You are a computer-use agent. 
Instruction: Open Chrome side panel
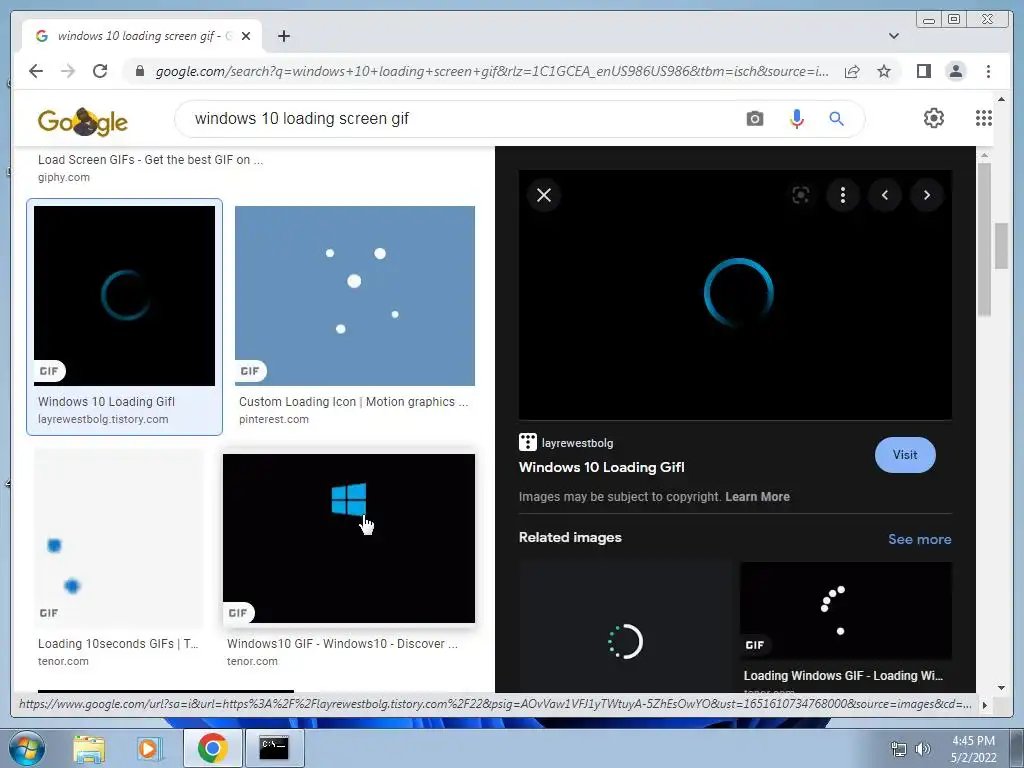point(923,71)
